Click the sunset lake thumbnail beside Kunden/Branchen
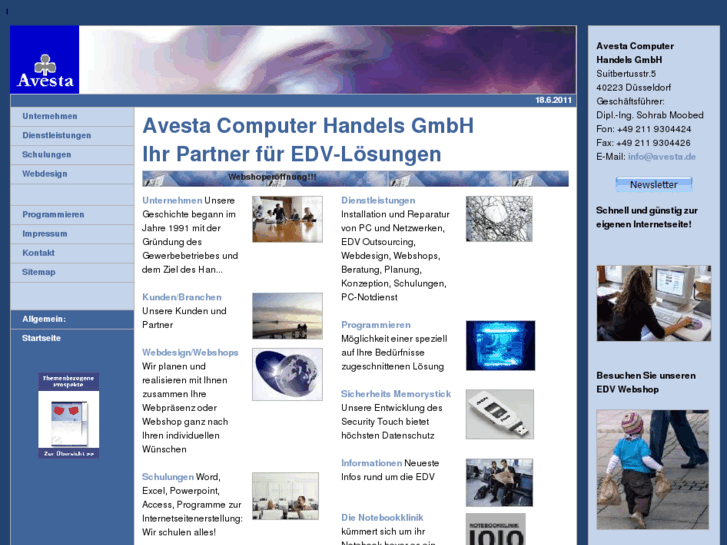The width and height of the screenshot is (727, 545). pos(287,316)
